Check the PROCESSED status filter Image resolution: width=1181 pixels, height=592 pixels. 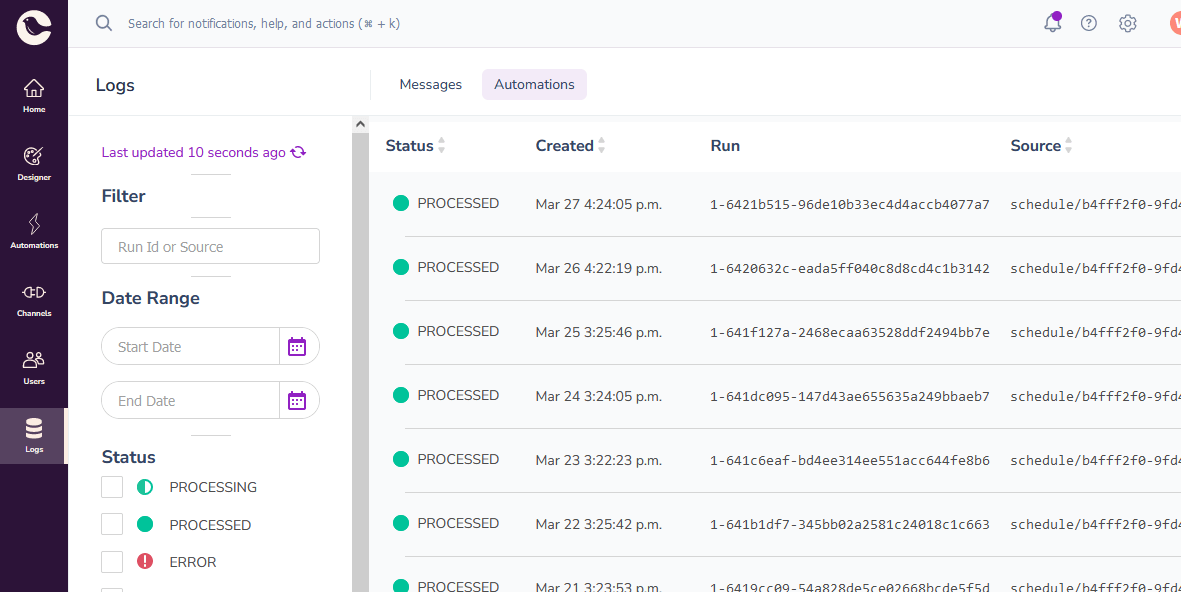tap(112, 524)
